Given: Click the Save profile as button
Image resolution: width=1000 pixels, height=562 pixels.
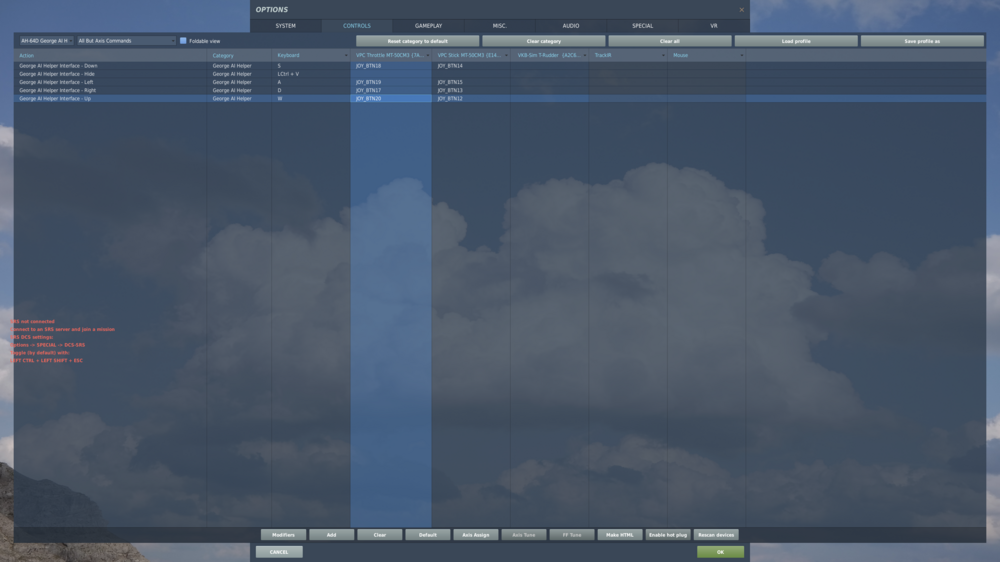Looking at the screenshot, I should coord(922,41).
